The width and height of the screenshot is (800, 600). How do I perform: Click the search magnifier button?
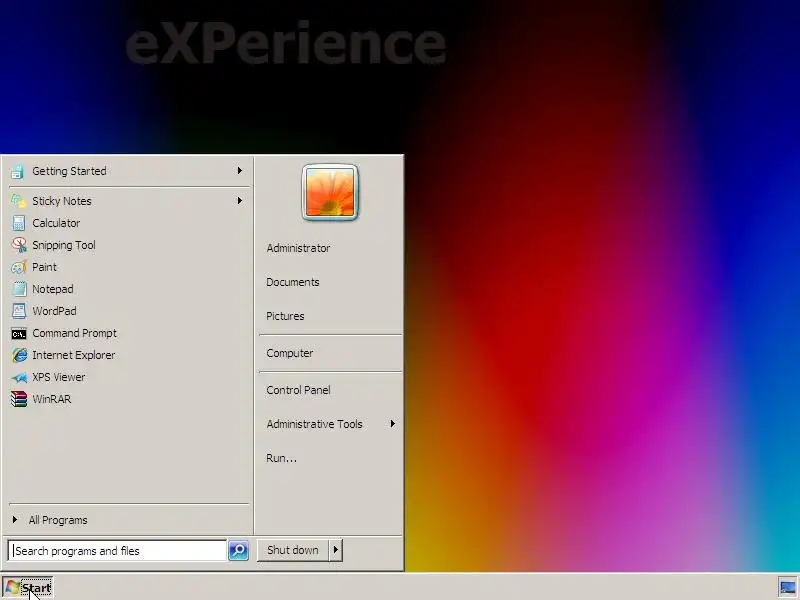click(238, 551)
